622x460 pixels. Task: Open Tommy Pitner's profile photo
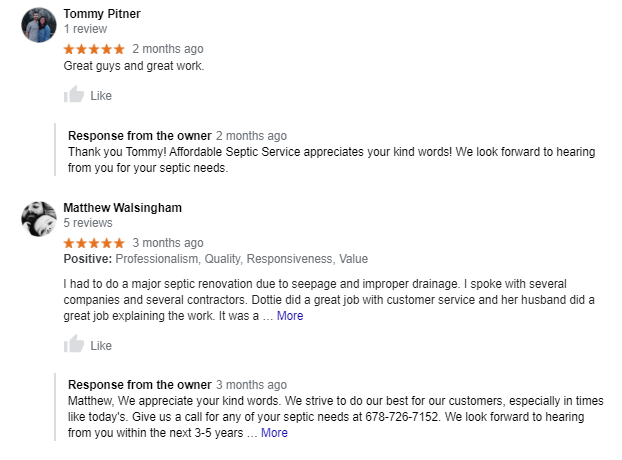tap(38, 25)
